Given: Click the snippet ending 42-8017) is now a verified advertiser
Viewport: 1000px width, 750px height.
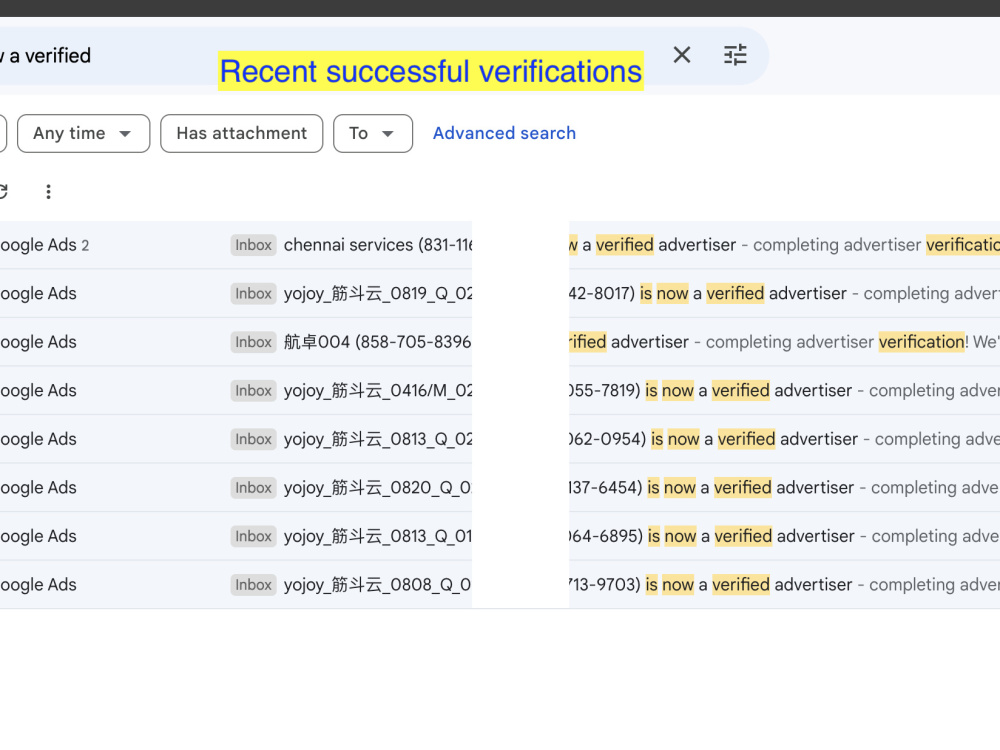Looking at the screenshot, I should tap(708, 293).
